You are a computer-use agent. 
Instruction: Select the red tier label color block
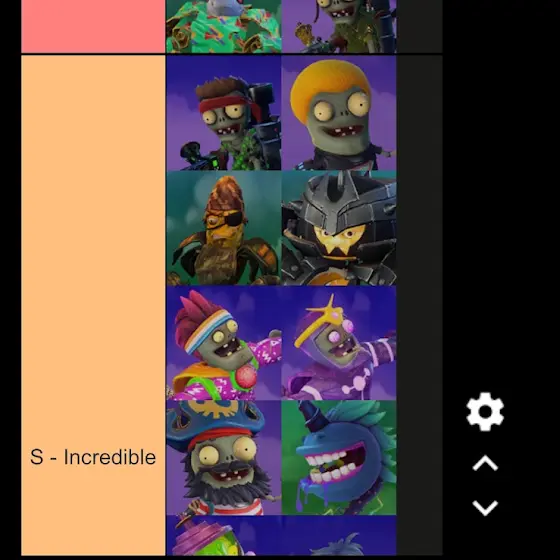click(93, 26)
